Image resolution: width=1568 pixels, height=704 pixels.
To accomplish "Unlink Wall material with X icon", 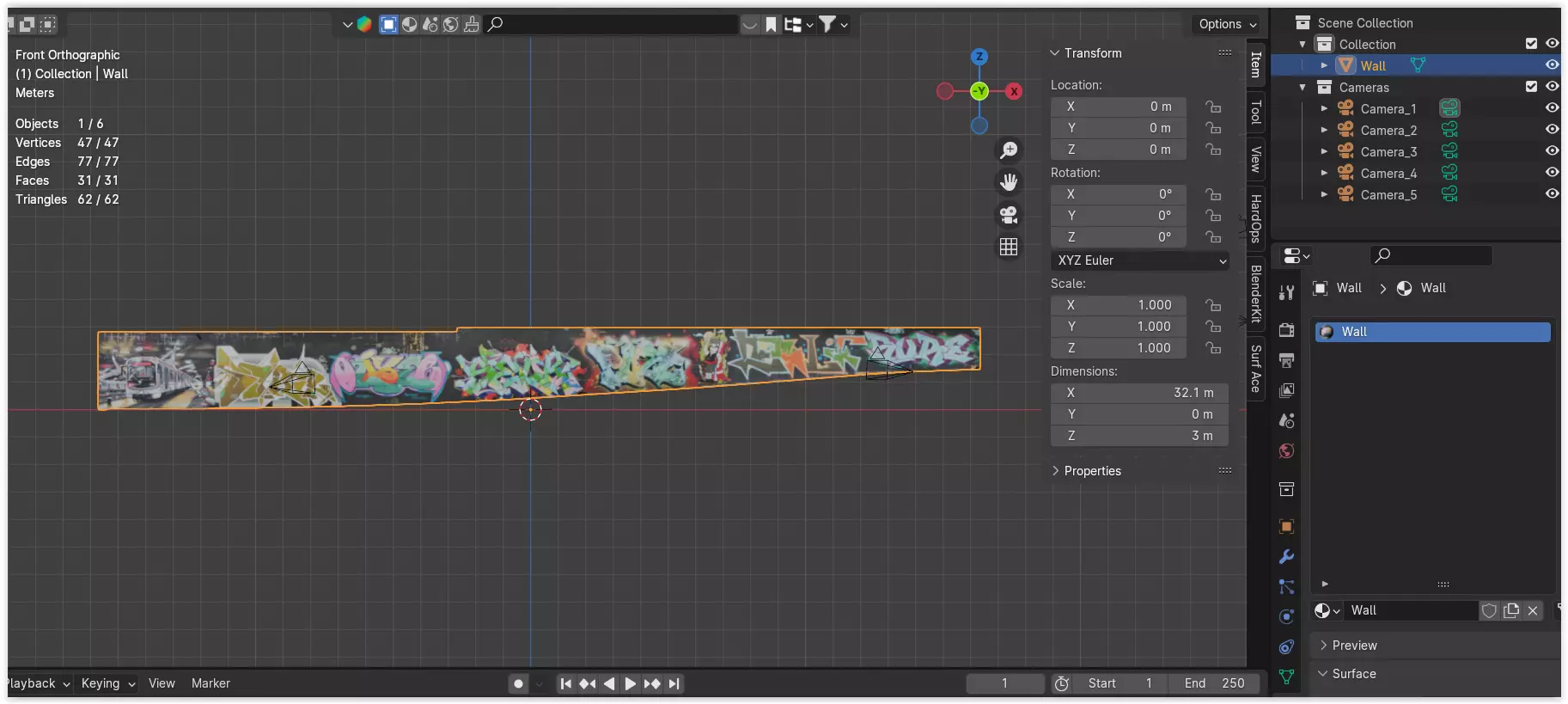I will click(x=1533, y=610).
